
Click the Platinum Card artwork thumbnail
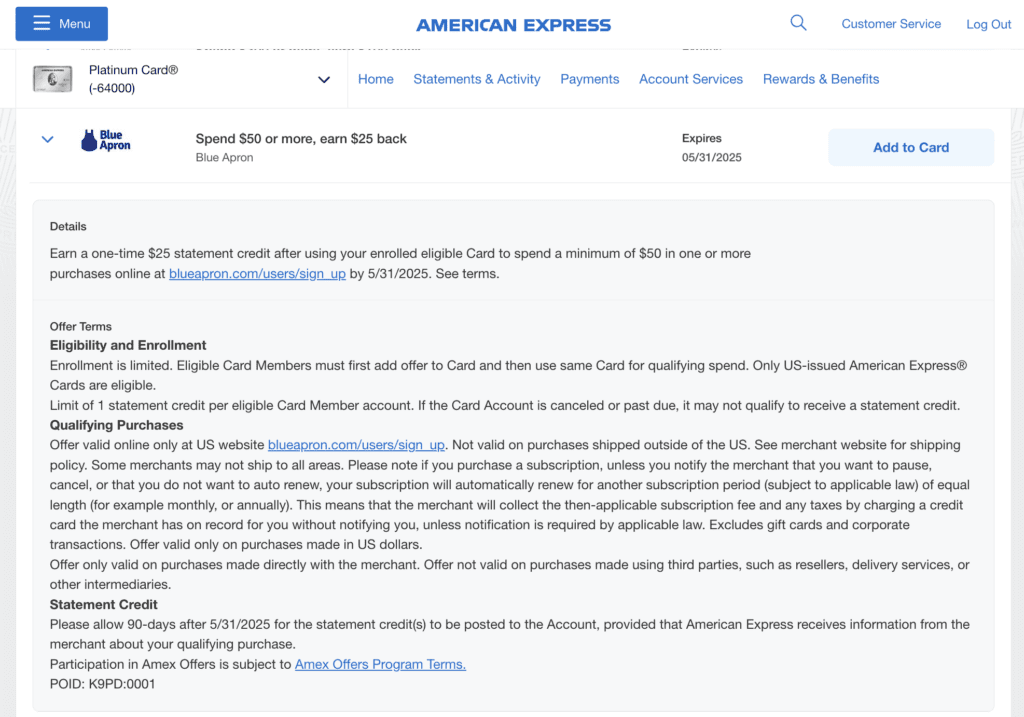tap(51, 78)
